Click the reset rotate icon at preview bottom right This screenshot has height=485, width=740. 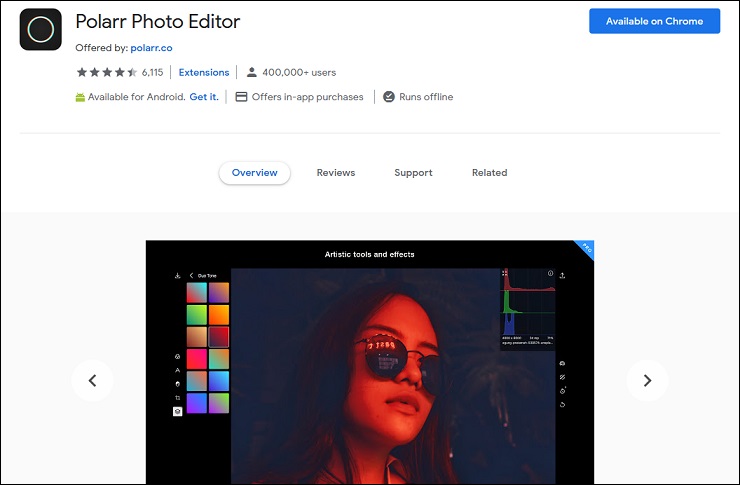point(562,404)
